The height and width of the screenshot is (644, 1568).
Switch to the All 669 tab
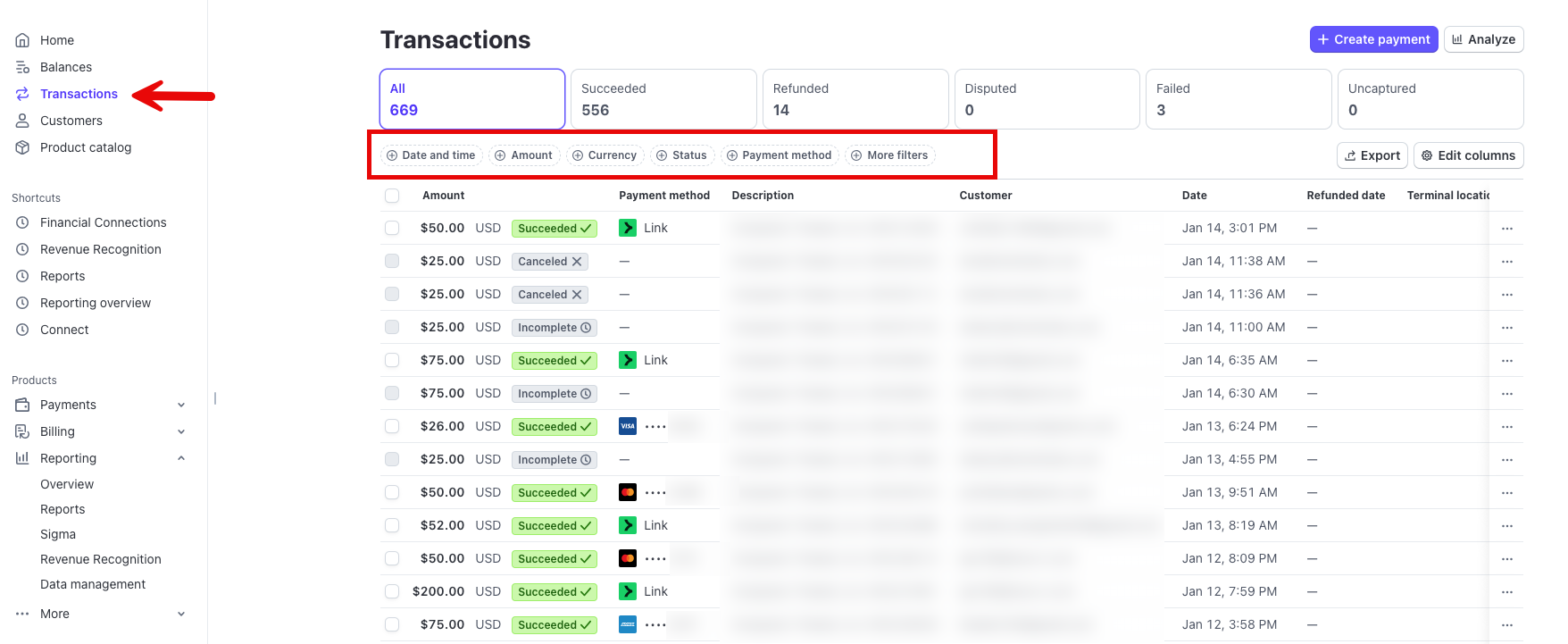tap(472, 99)
